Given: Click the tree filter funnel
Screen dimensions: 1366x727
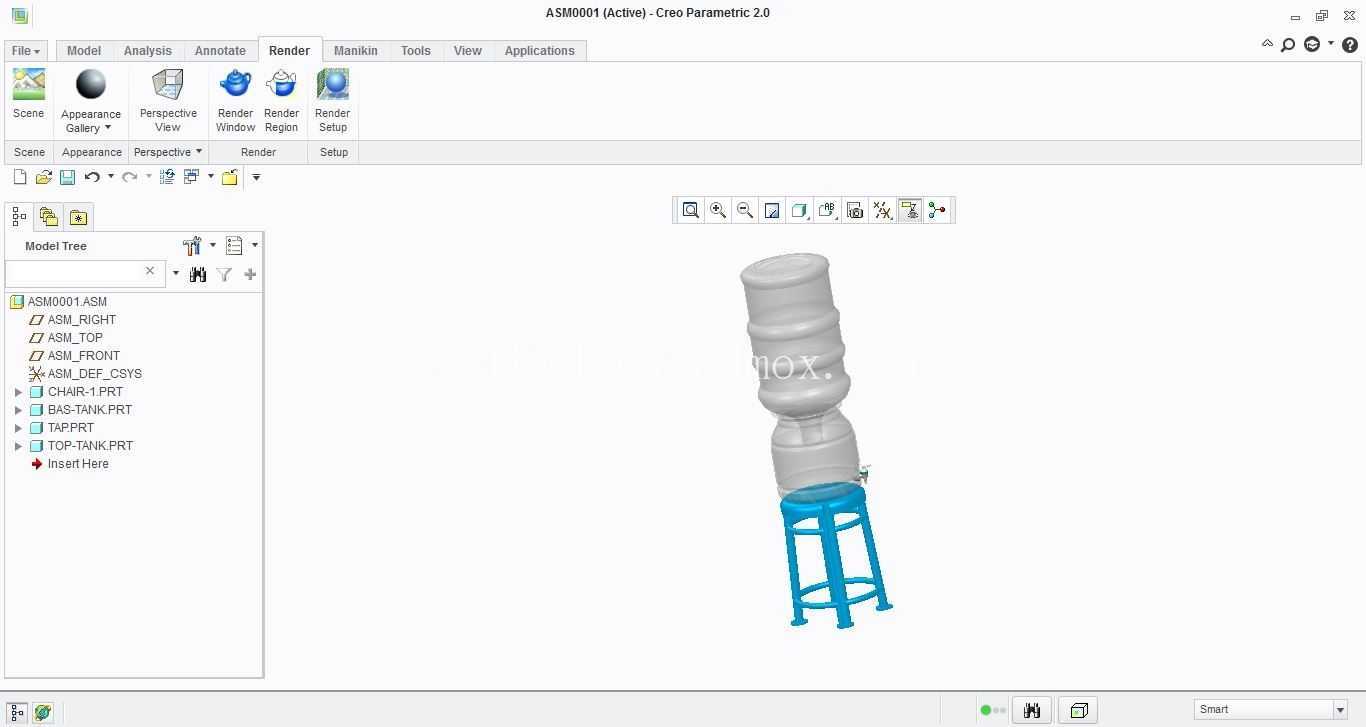Looking at the screenshot, I should click(224, 274).
